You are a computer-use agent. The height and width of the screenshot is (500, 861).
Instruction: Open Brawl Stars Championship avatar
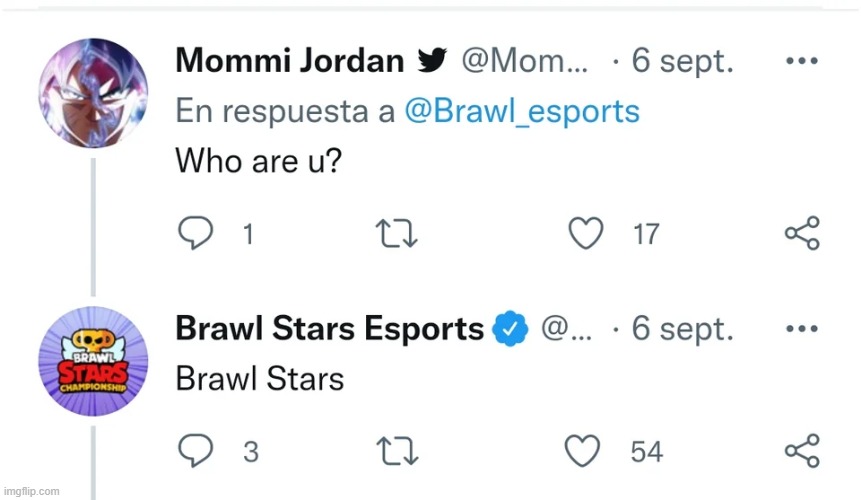point(93,361)
